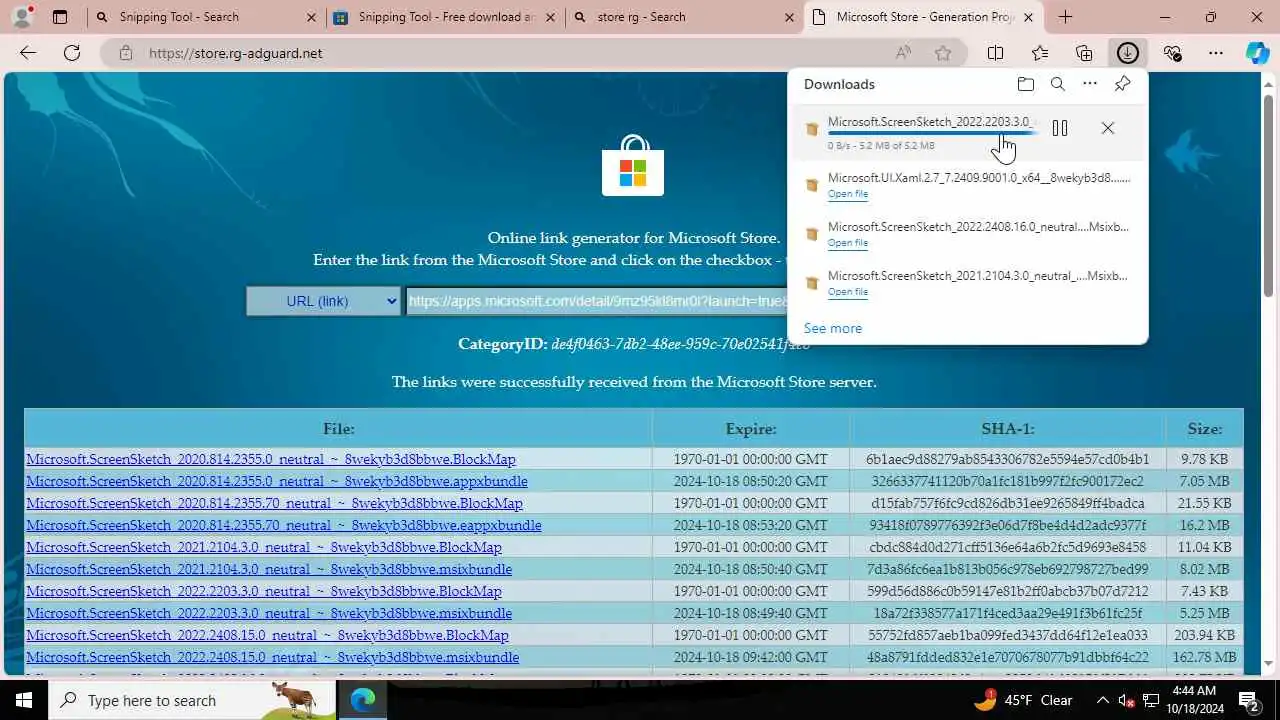Download ScreenSketch_2020.814.2355.70 BlockMap link
This screenshot has width=1280, height=720.
click(x=274, y=503)
